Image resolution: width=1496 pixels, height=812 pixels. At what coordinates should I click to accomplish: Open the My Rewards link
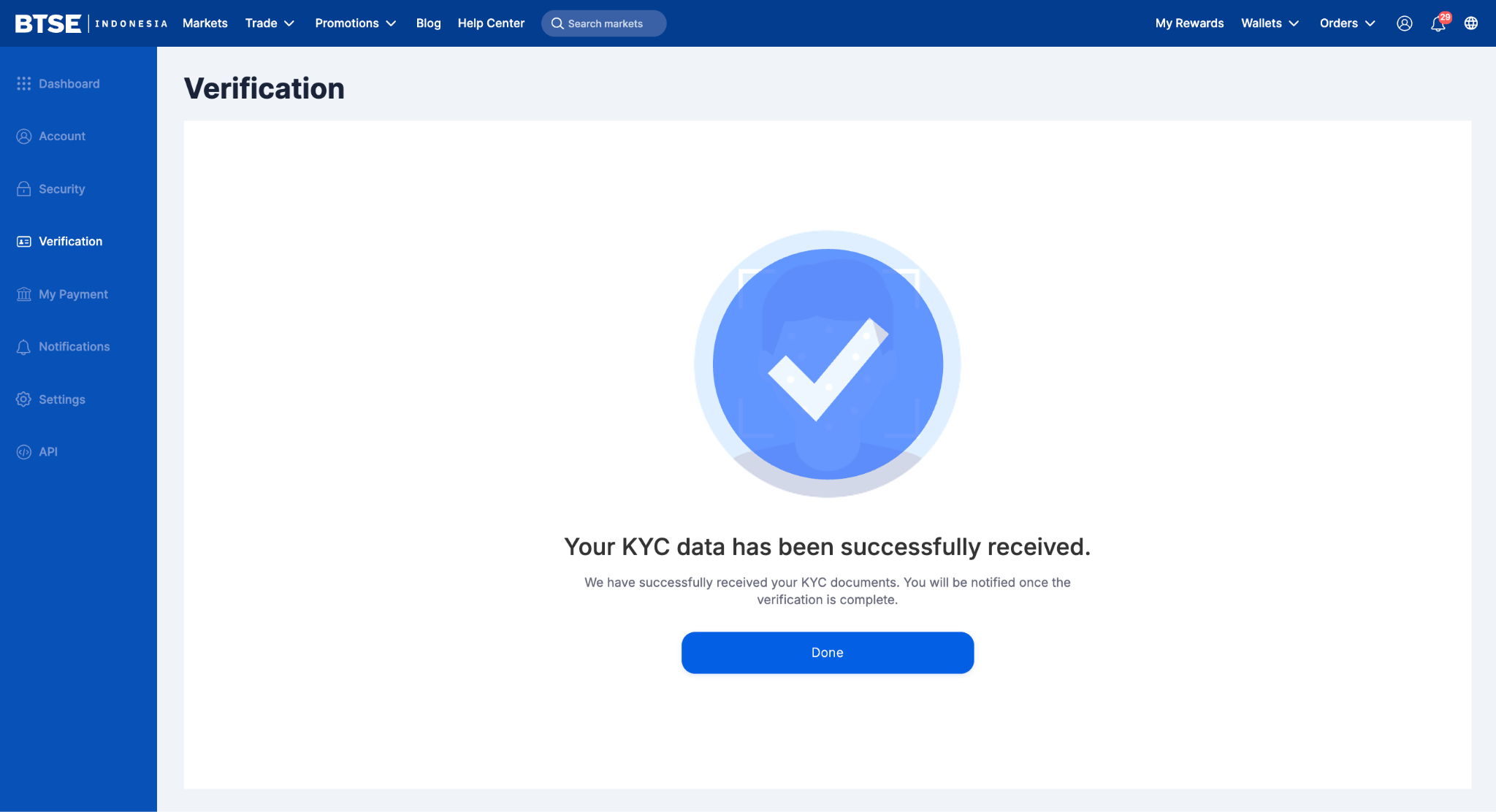pos(1189,23)
